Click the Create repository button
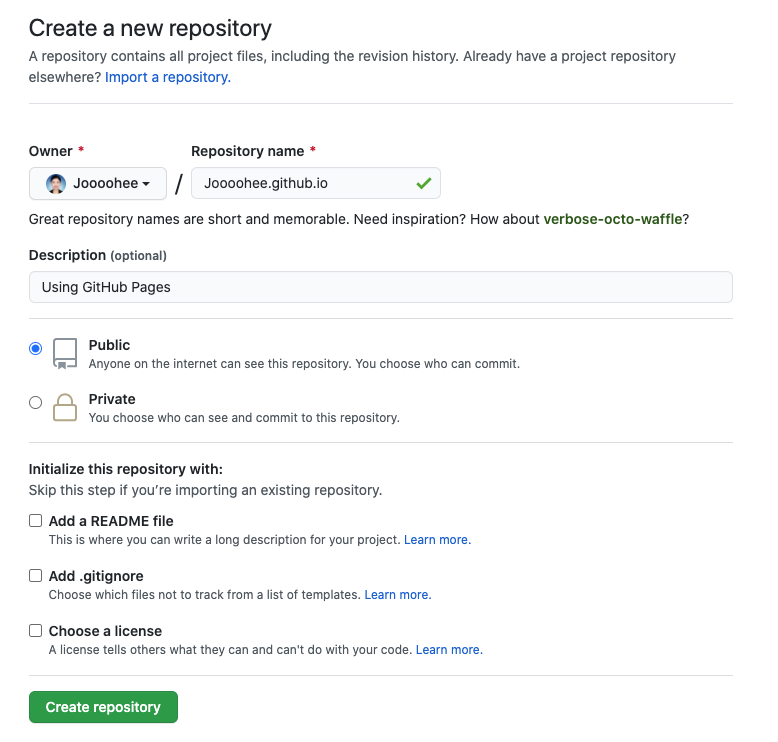 [103, 707]
